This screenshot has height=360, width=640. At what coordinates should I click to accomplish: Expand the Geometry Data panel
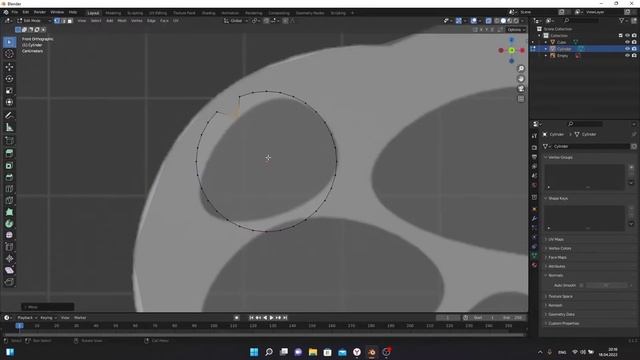coord(561,314)
